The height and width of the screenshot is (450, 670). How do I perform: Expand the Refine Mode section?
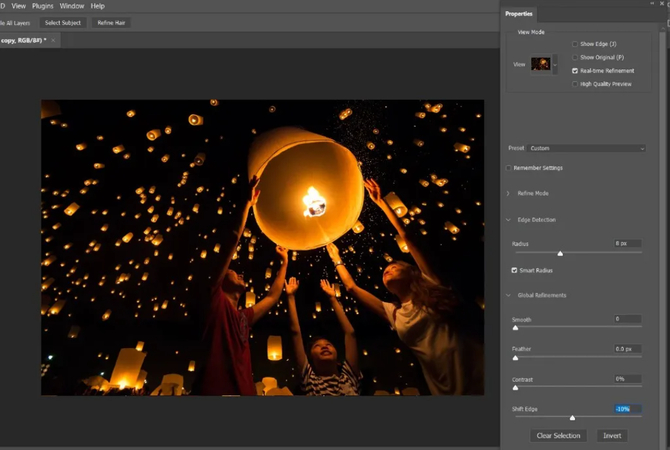point(508,193)
